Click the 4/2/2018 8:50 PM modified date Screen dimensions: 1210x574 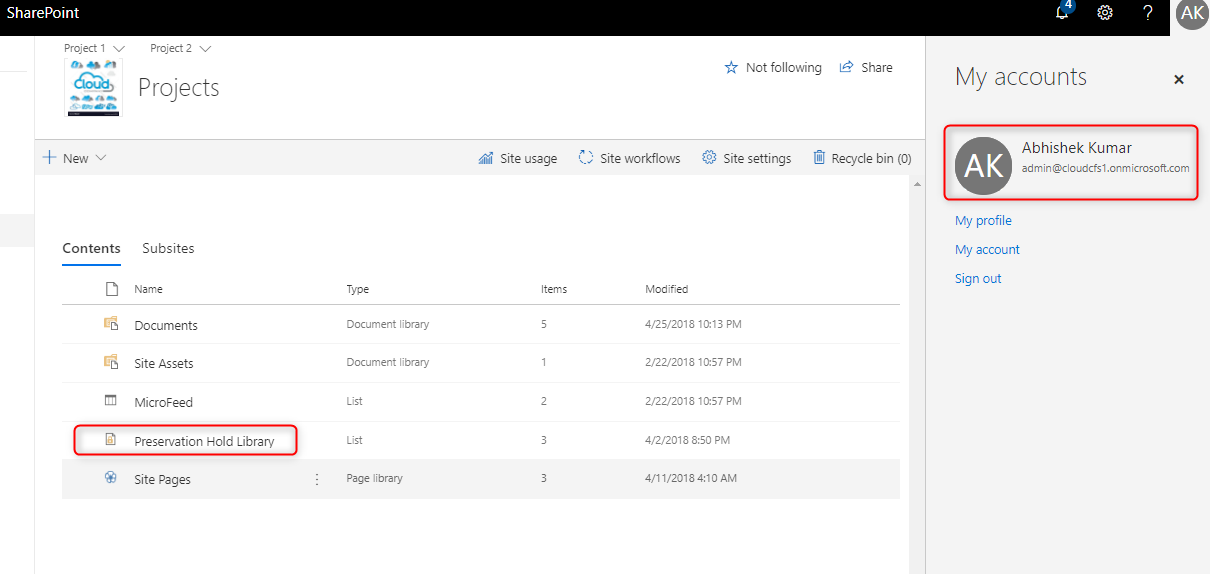coord(687,440)
